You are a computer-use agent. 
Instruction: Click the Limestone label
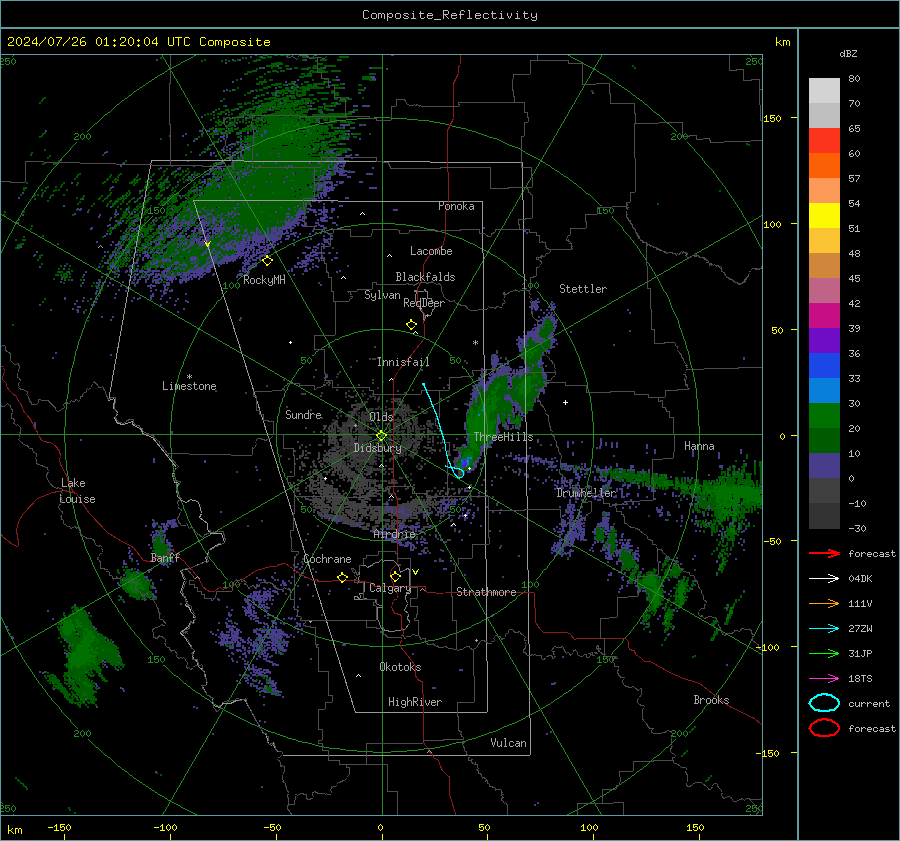[x=189, y=386]
